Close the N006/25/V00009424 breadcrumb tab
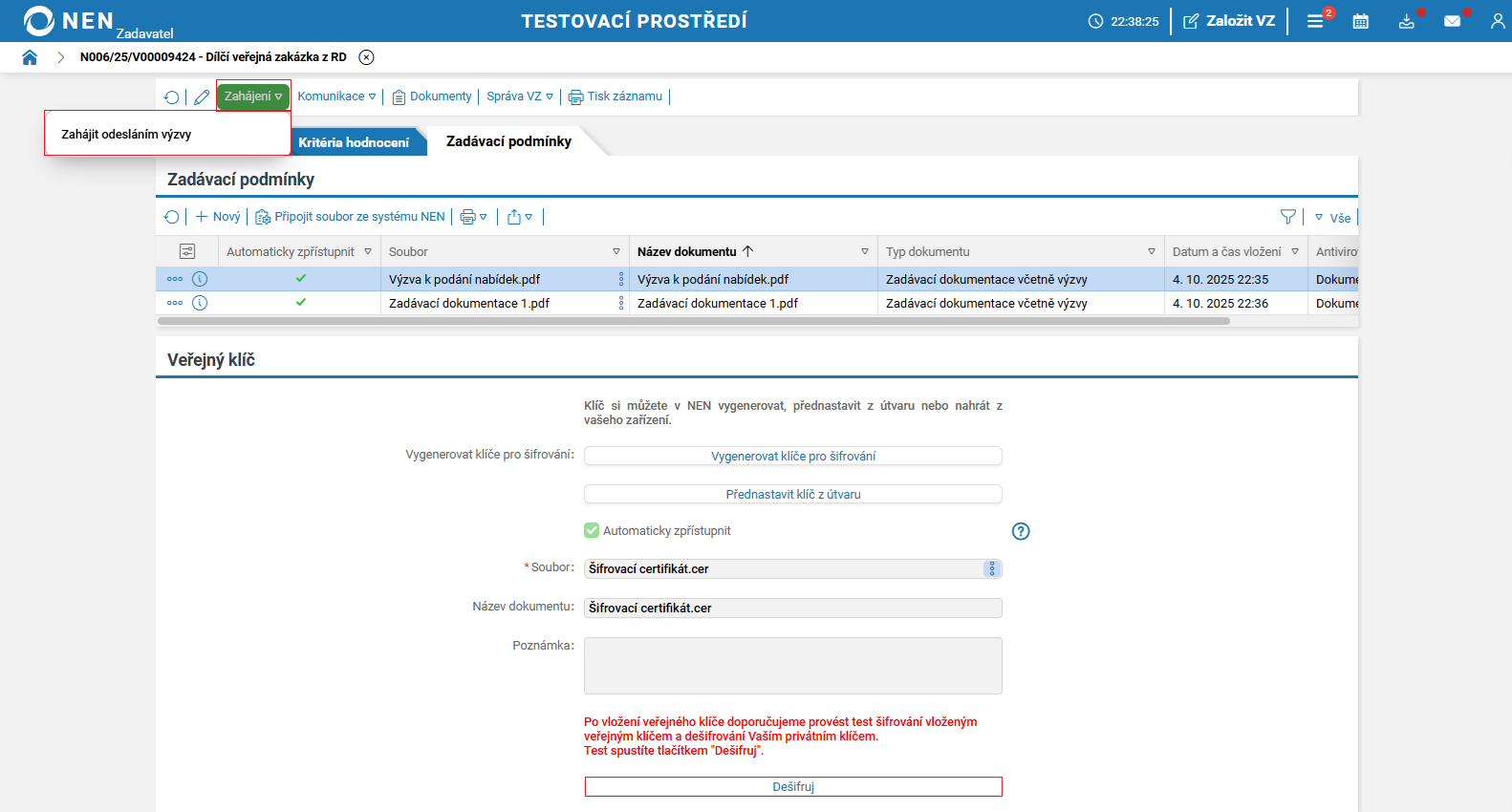Viewport: 1512px width, 812px height. (366, 57)
